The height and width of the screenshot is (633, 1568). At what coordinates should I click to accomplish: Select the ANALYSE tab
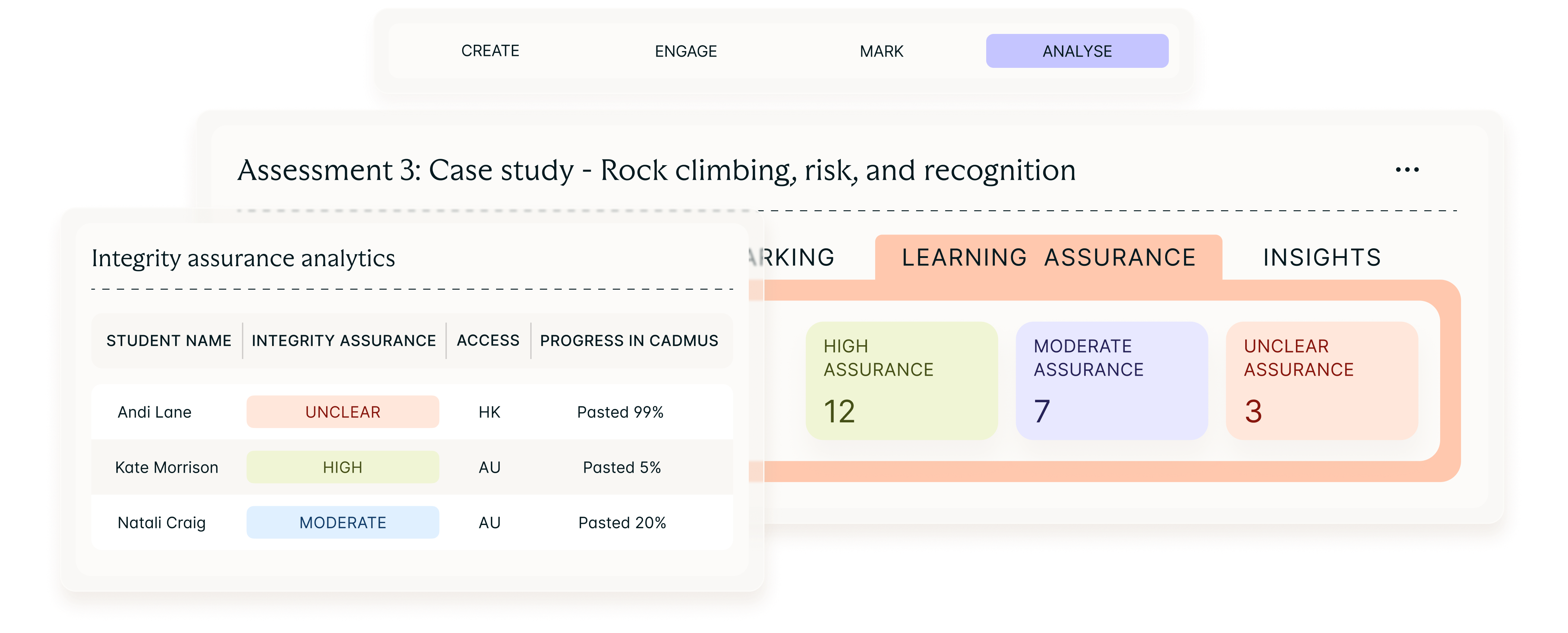[x=1077, y=51]
